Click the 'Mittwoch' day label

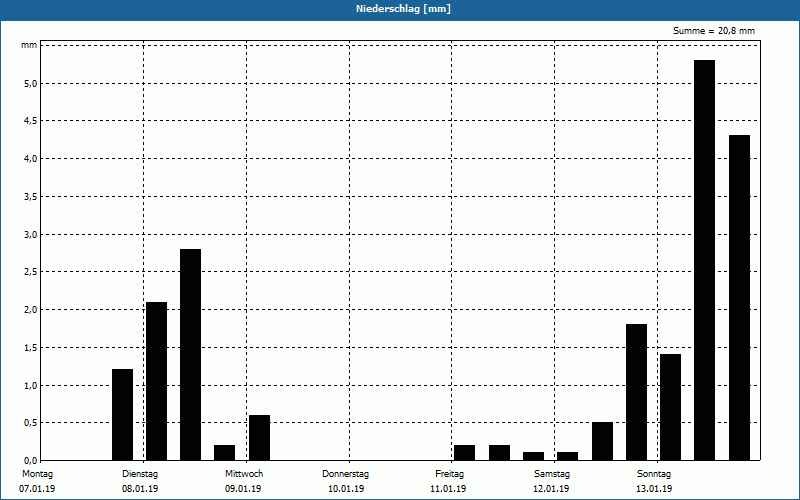click(x=244, y=474)
